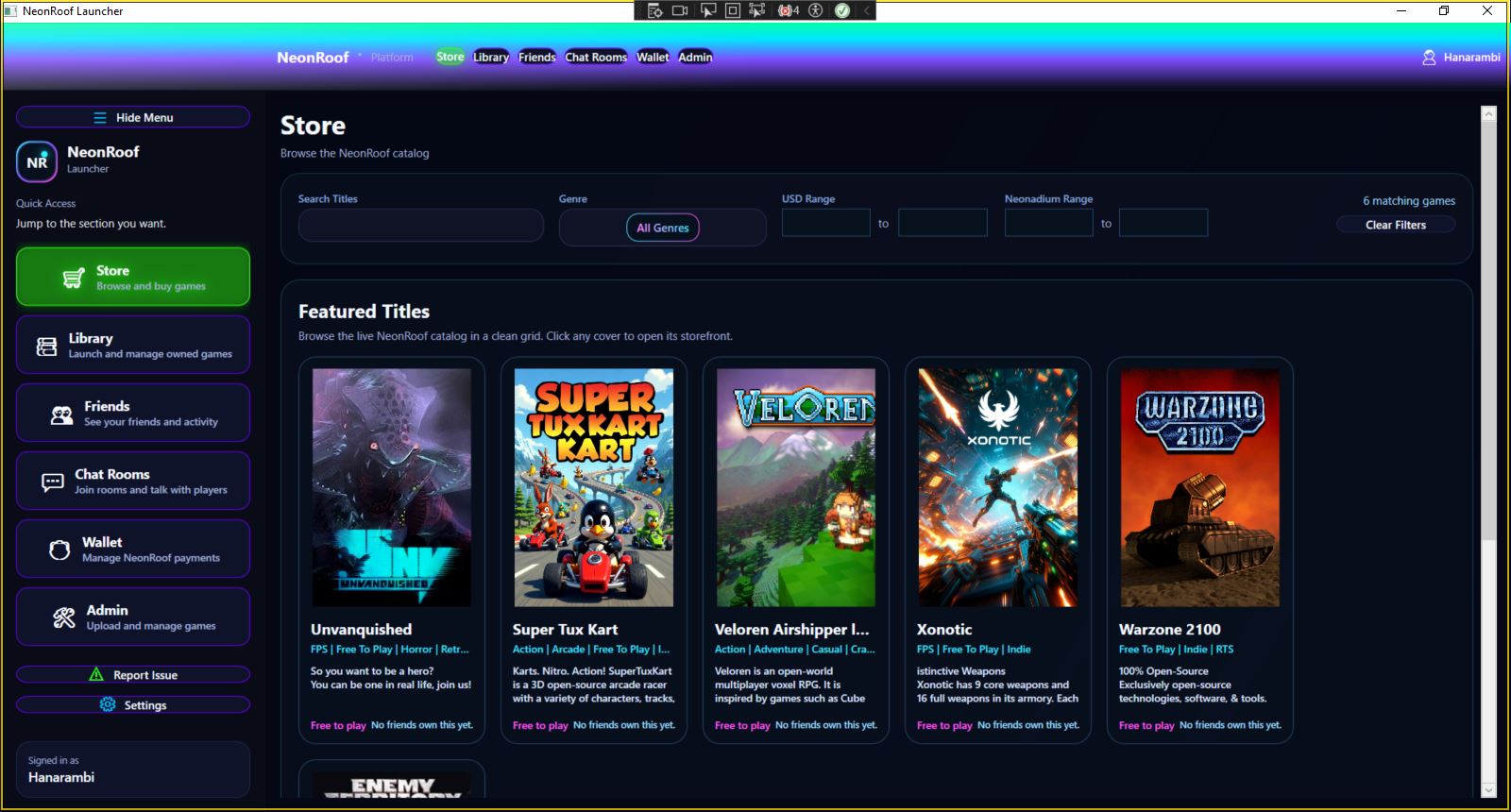Click the hamburger icon beside Hide Menu

pyautogui.click(x=100, y=117)
